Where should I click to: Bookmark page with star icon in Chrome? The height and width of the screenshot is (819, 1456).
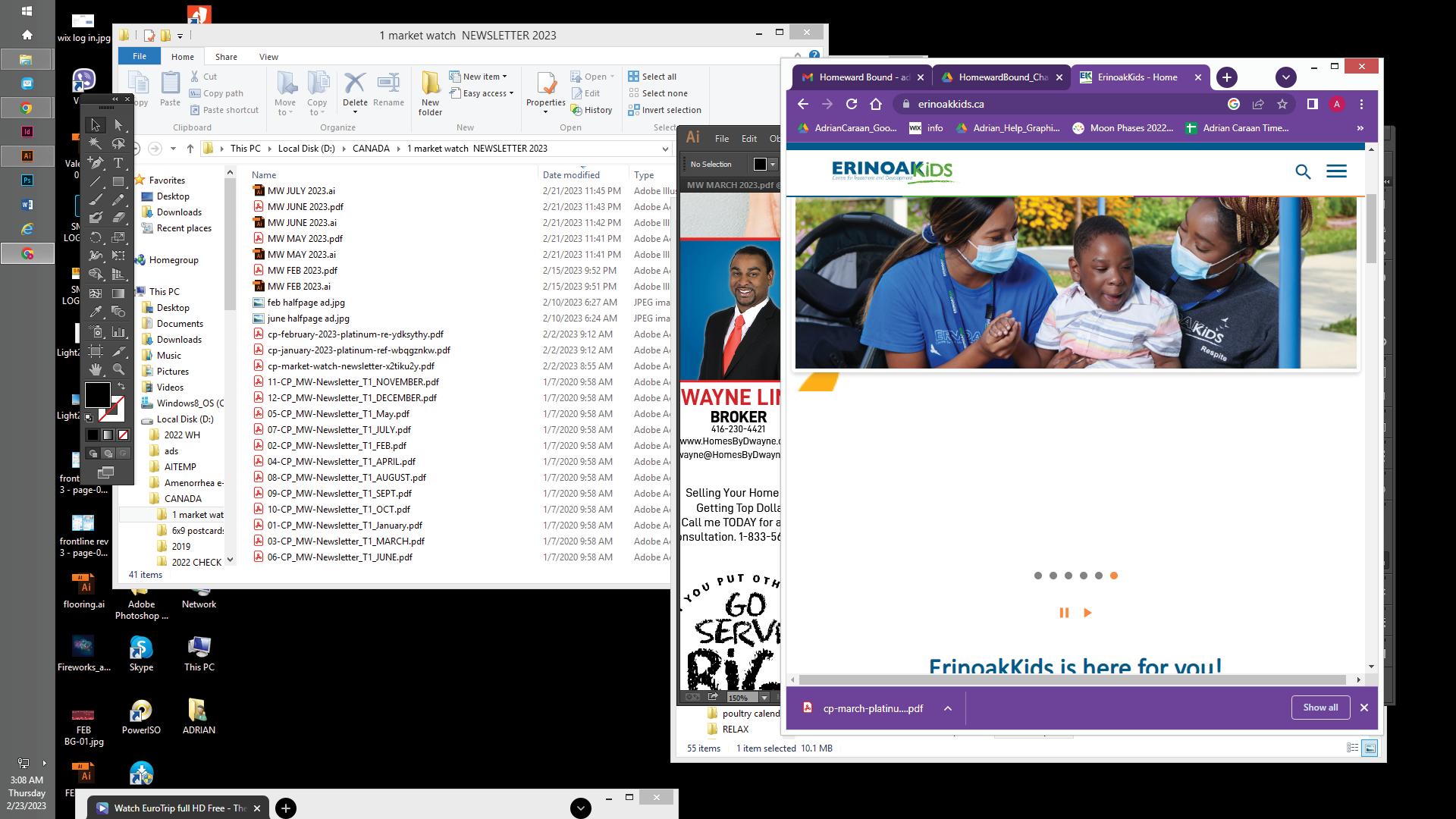tap(1282, 104)
